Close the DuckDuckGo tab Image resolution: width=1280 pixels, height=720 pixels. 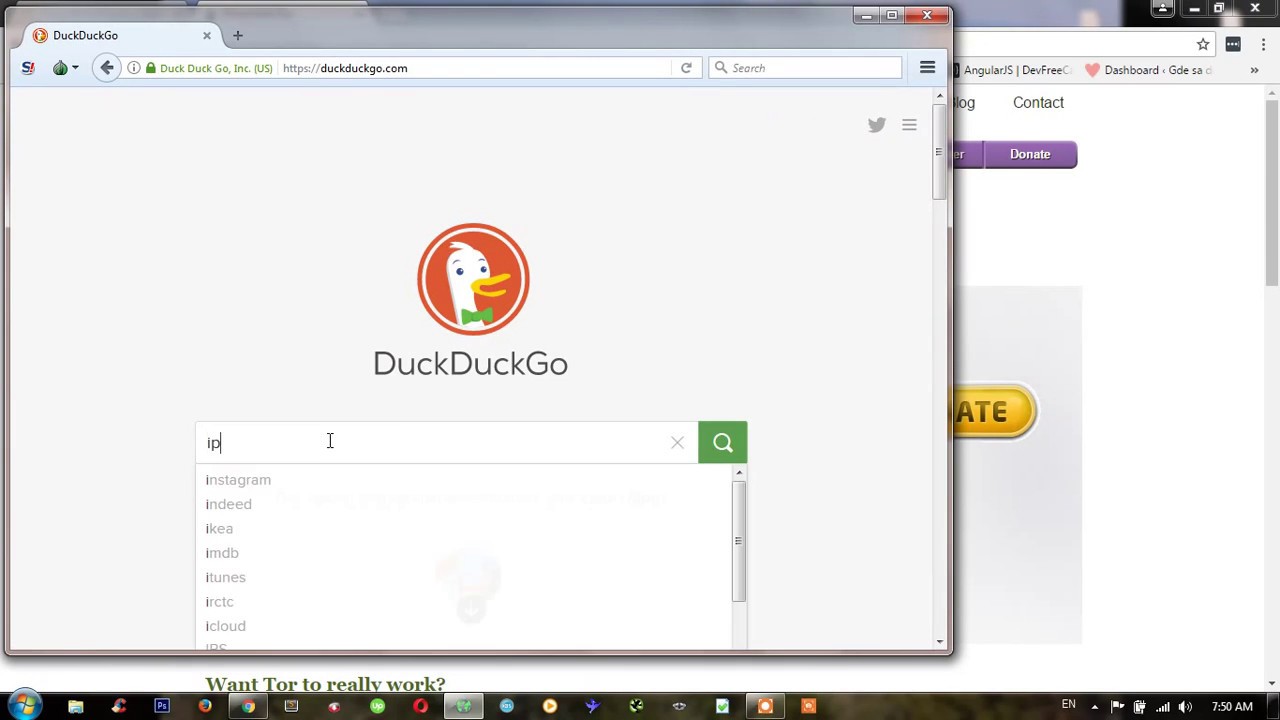click(x=207, y=35)
